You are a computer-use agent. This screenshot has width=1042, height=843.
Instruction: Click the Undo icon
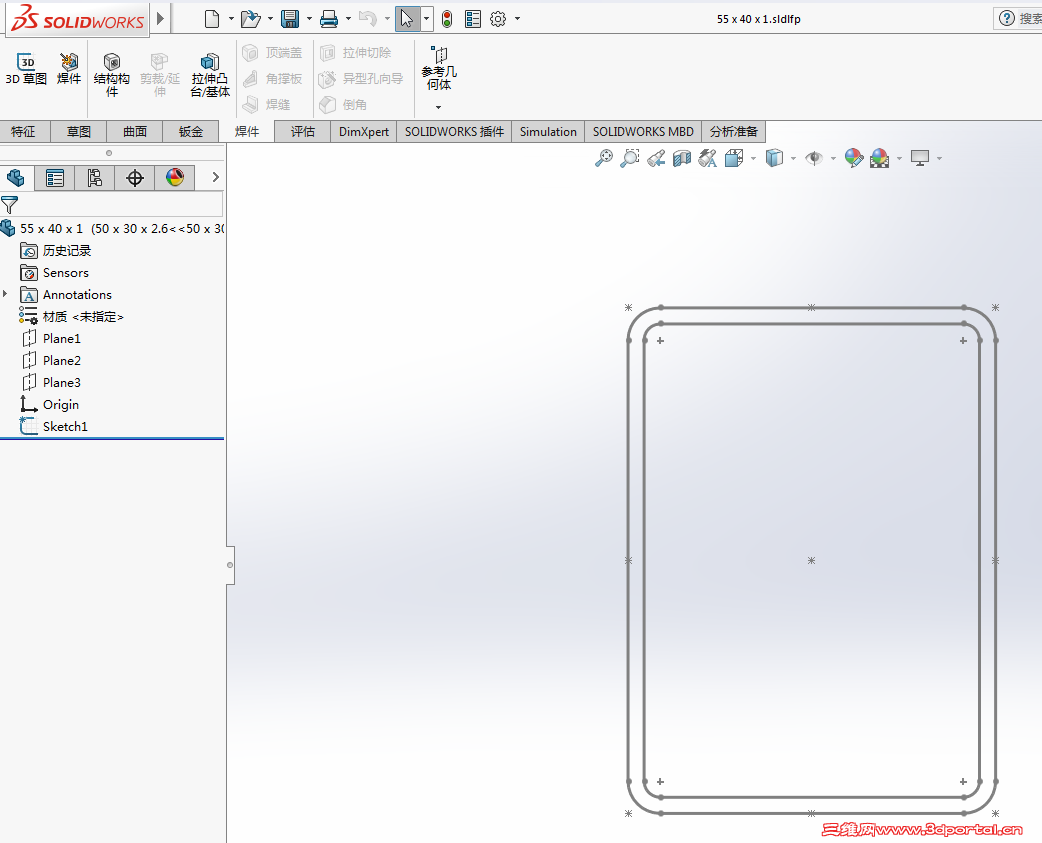367,19
